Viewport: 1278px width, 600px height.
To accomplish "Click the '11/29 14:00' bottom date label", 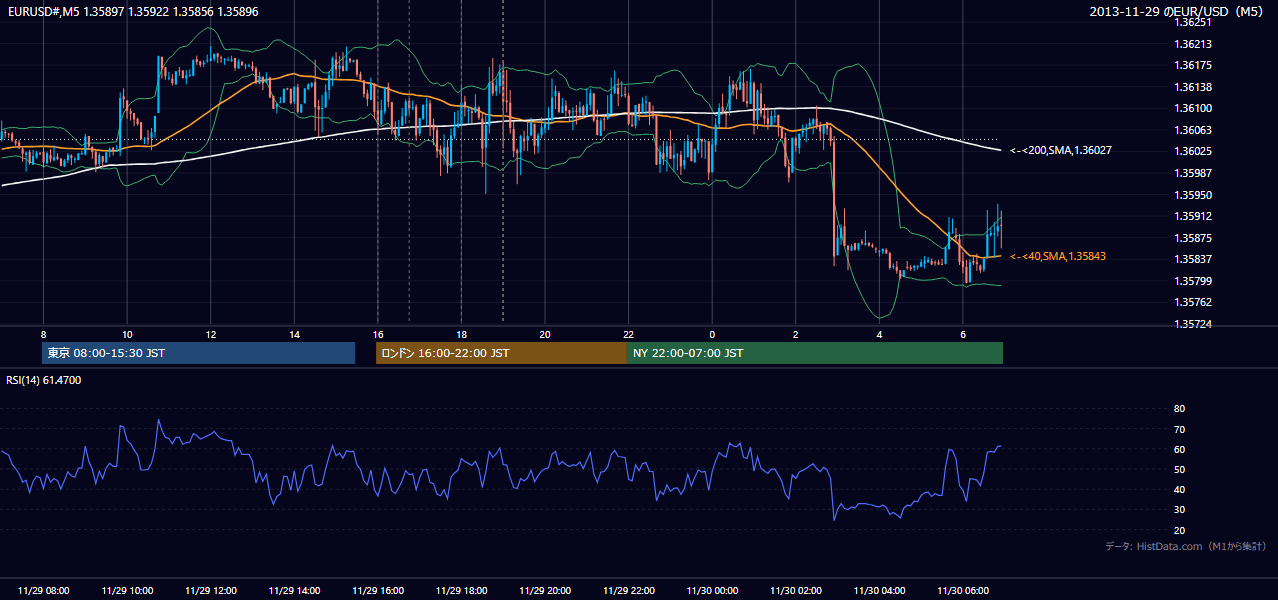I will [x=294, y=591].
